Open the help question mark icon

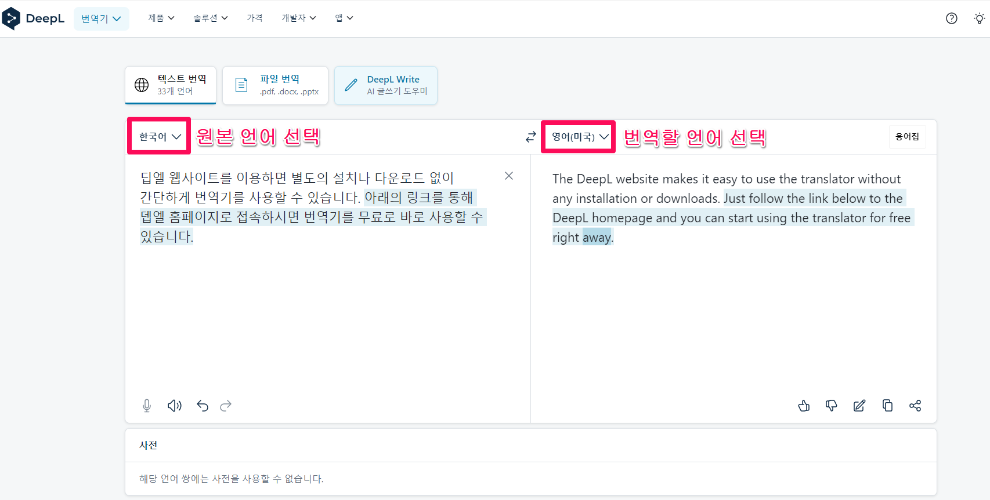coord(951,18)
